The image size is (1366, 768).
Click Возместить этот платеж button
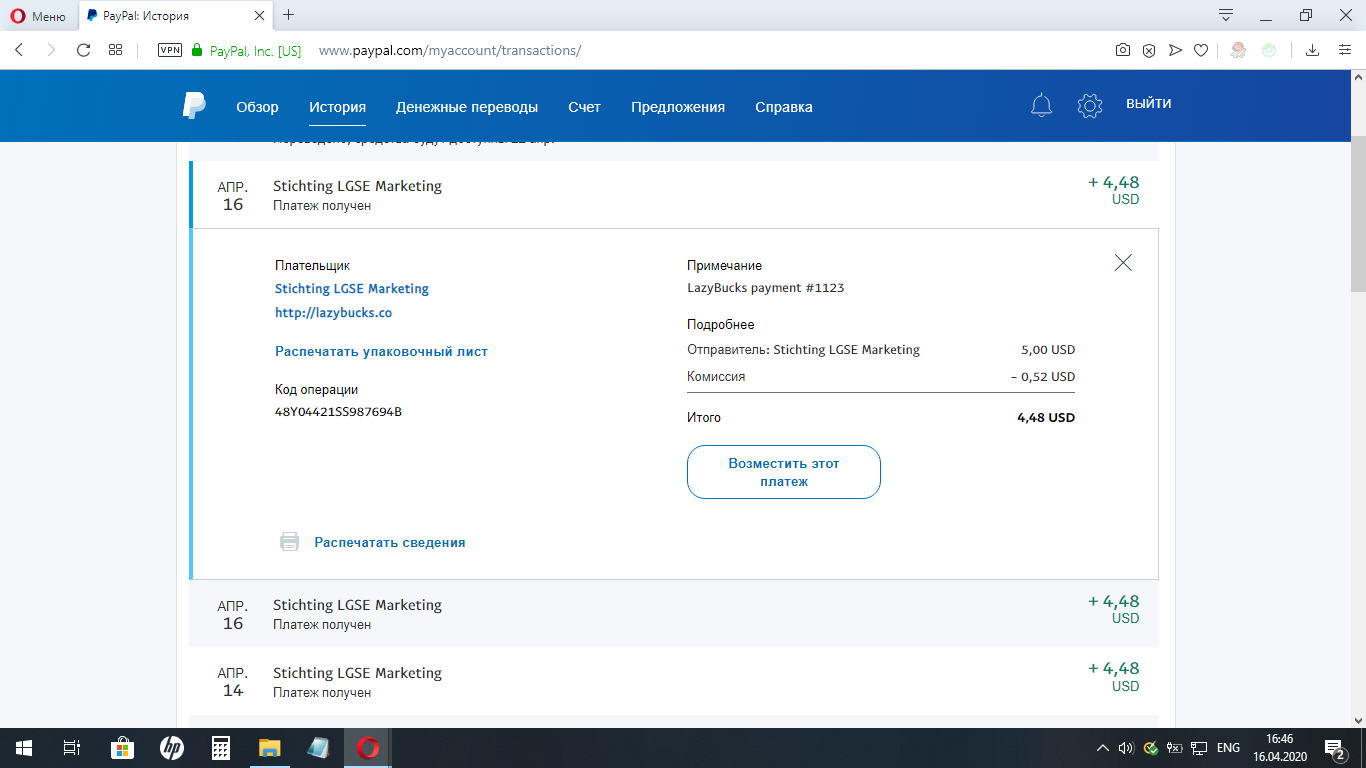tap(784, 472)
